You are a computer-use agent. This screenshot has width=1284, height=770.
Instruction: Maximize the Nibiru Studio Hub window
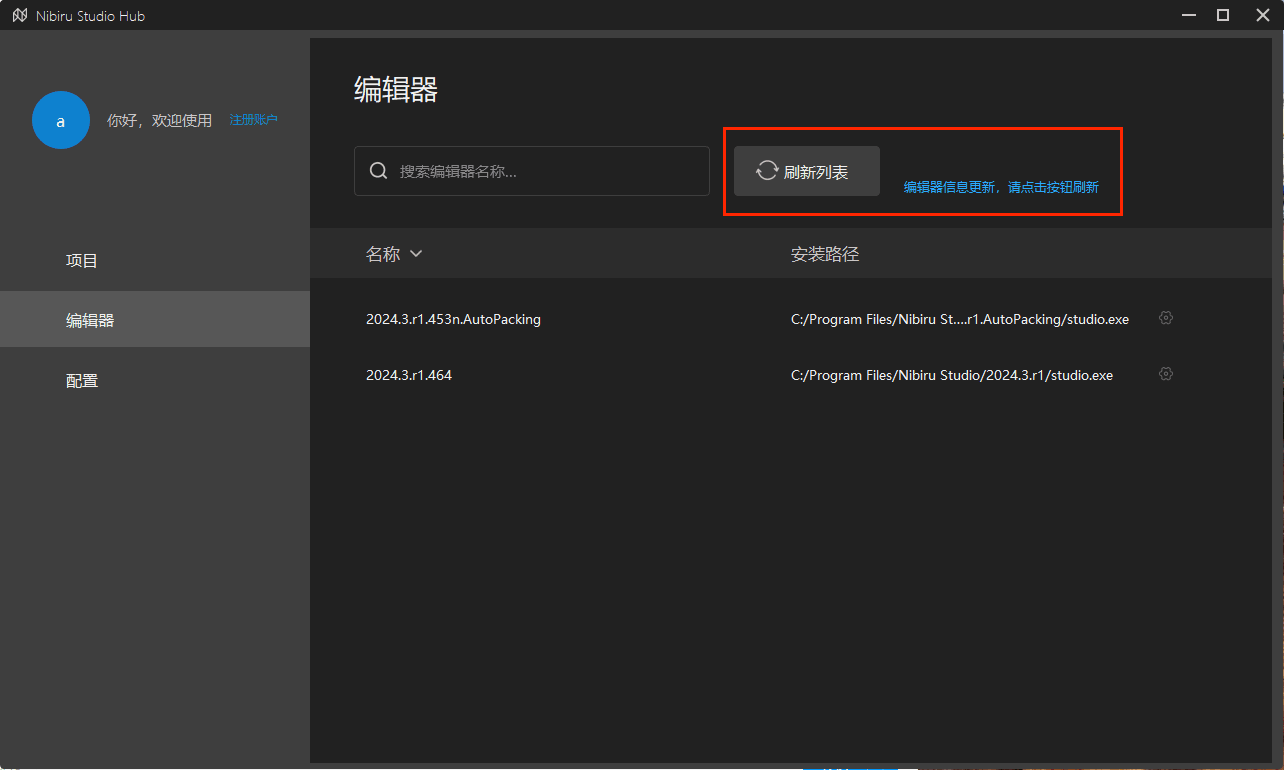(1222, 15)
